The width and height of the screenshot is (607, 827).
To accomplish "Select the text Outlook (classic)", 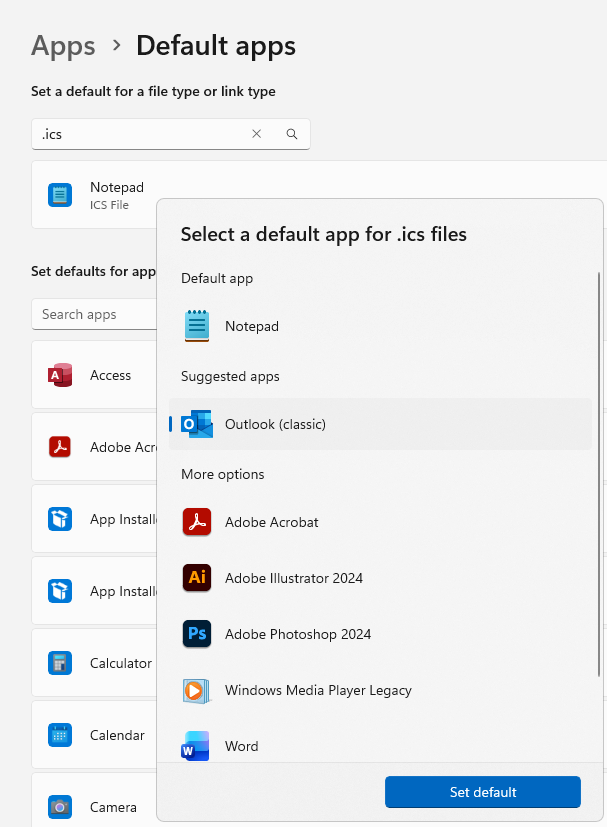I will pyautogui.click(x=275, y=424).
